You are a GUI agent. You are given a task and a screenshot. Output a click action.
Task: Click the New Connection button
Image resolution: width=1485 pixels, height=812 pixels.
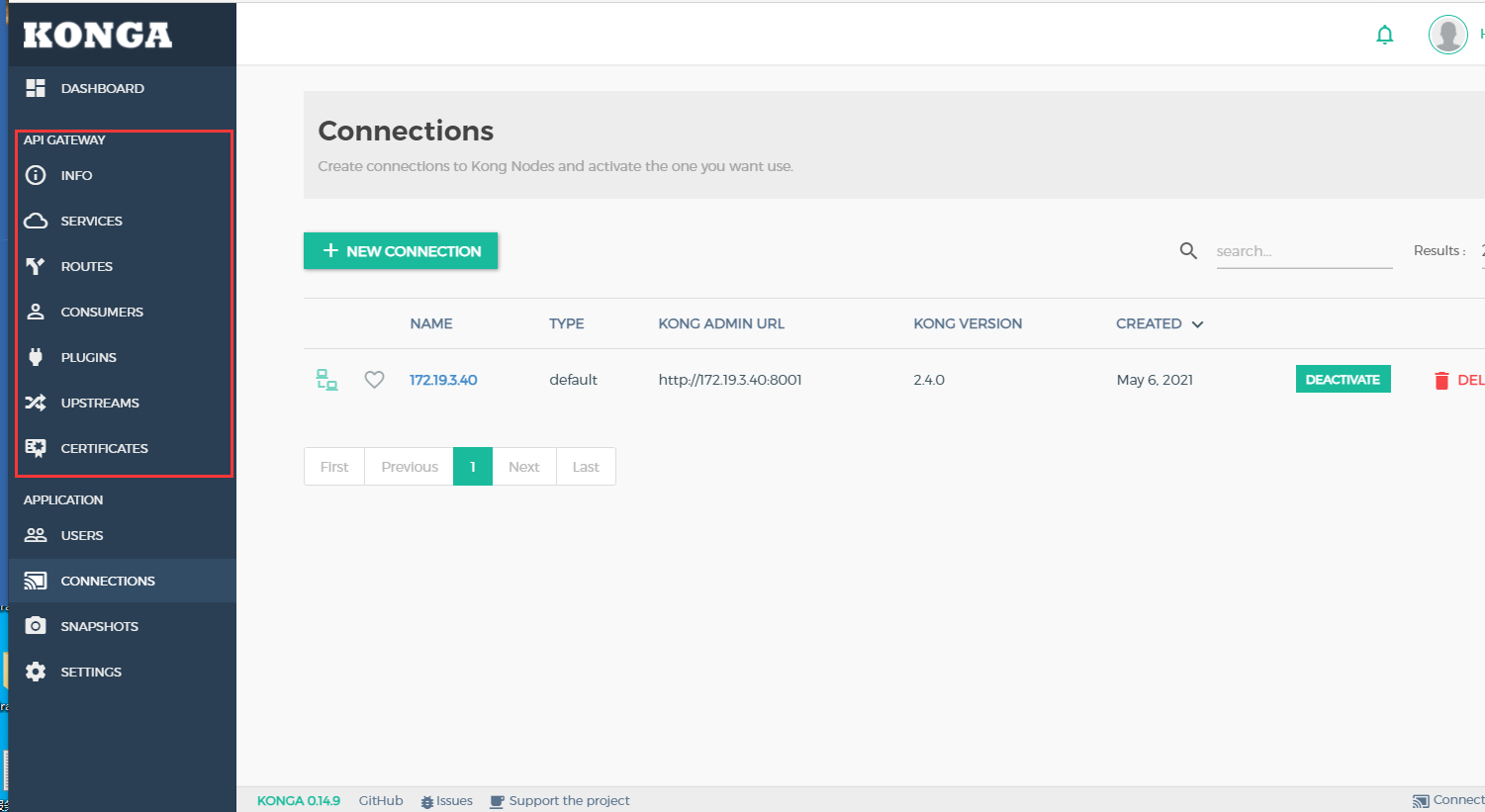(x=401, y=251)
